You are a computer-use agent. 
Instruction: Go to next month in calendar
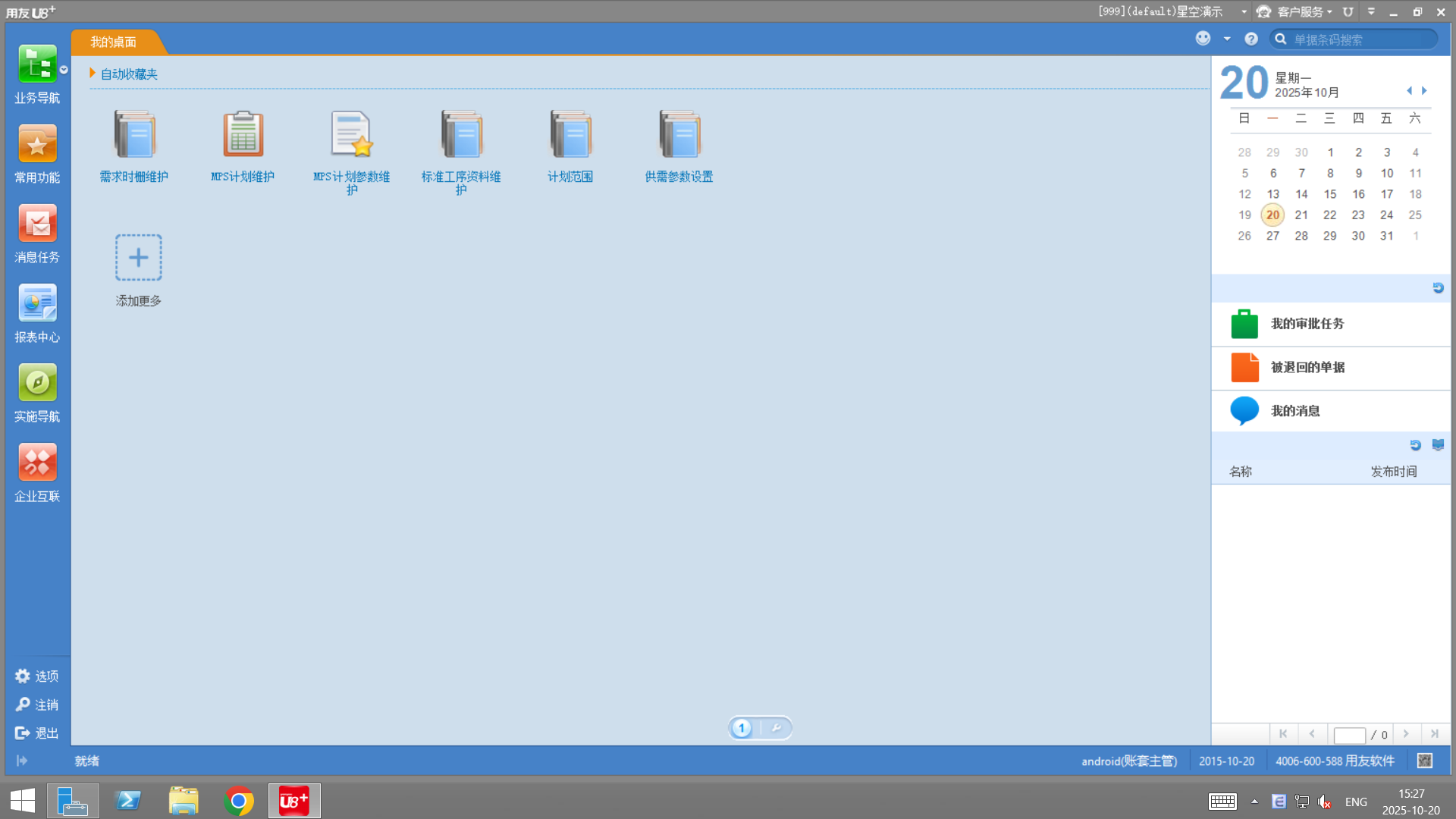click(1424, 91)
